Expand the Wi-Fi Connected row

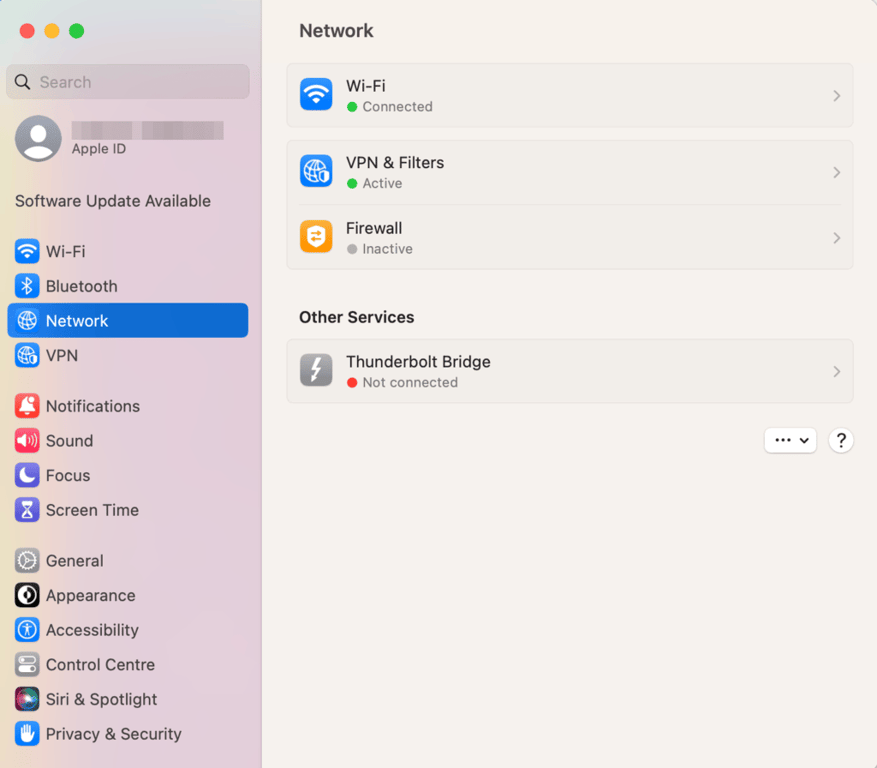click(x=836, y=95)
